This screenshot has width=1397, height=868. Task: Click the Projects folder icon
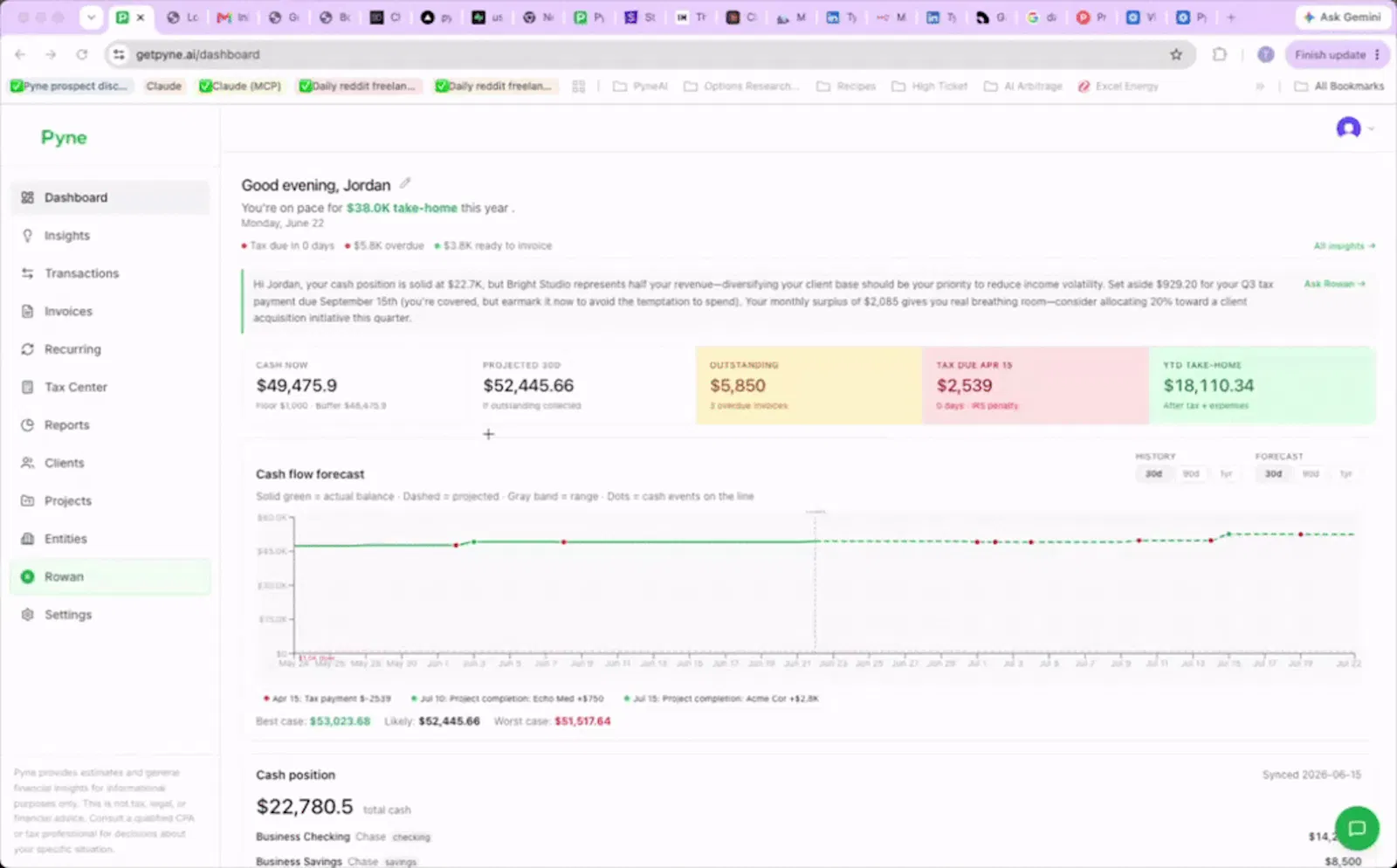(x=27, y=500)
